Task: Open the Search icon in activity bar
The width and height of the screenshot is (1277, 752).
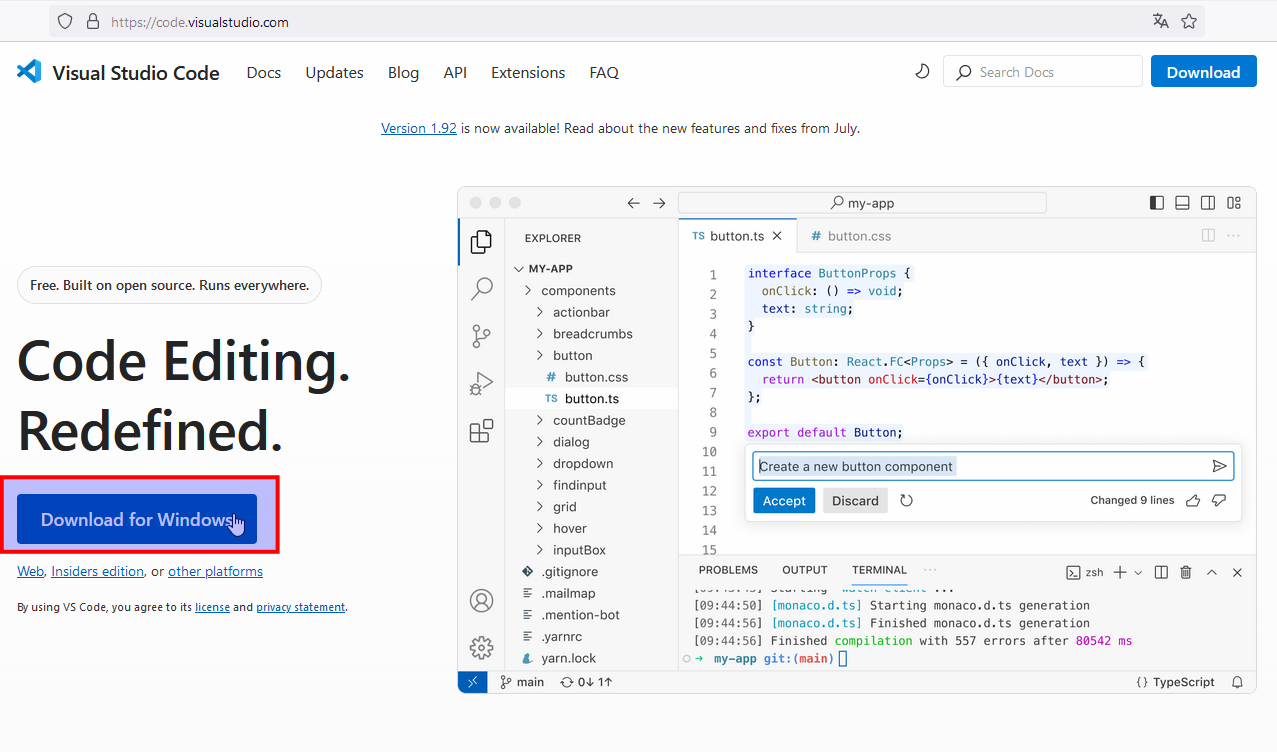Action: pos(481,289)
